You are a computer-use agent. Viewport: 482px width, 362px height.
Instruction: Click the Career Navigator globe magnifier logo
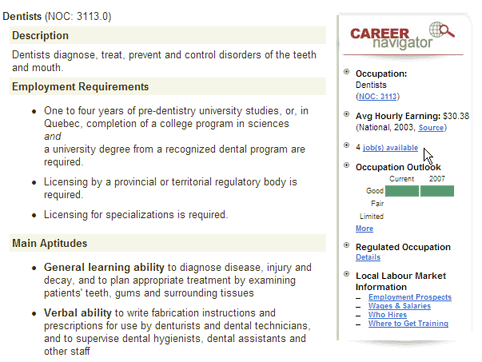[442, 30]
